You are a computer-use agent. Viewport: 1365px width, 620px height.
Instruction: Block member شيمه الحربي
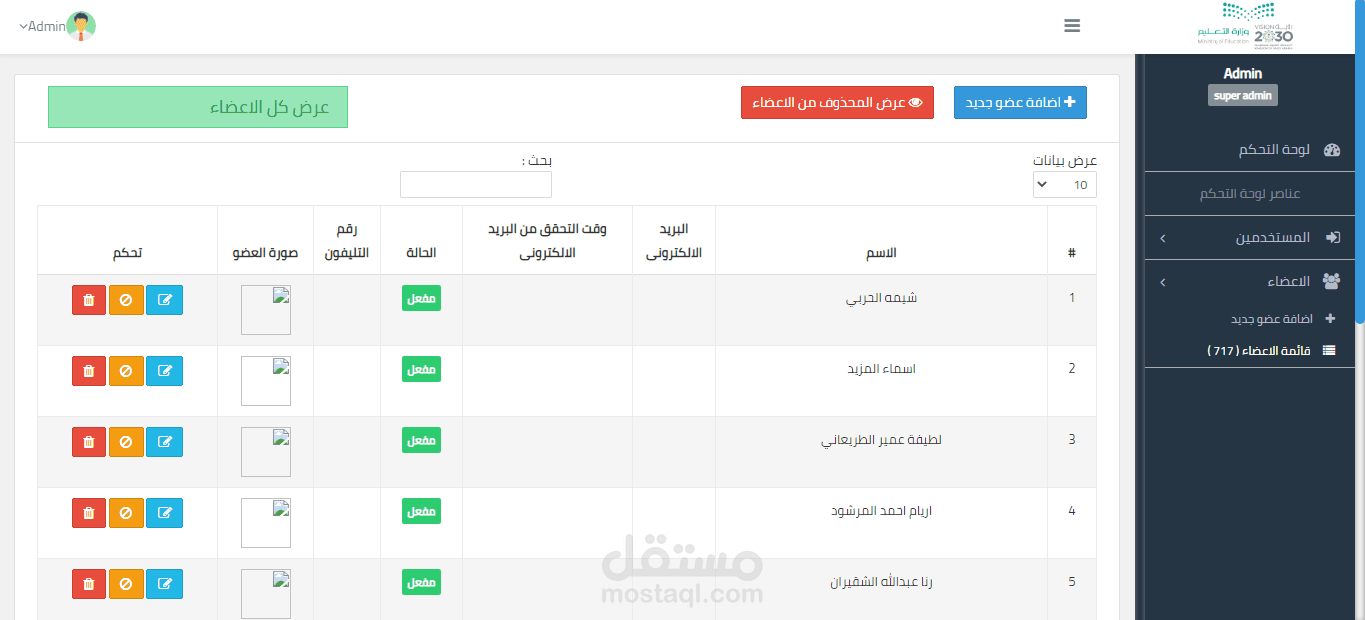click(x=126, y=300)
